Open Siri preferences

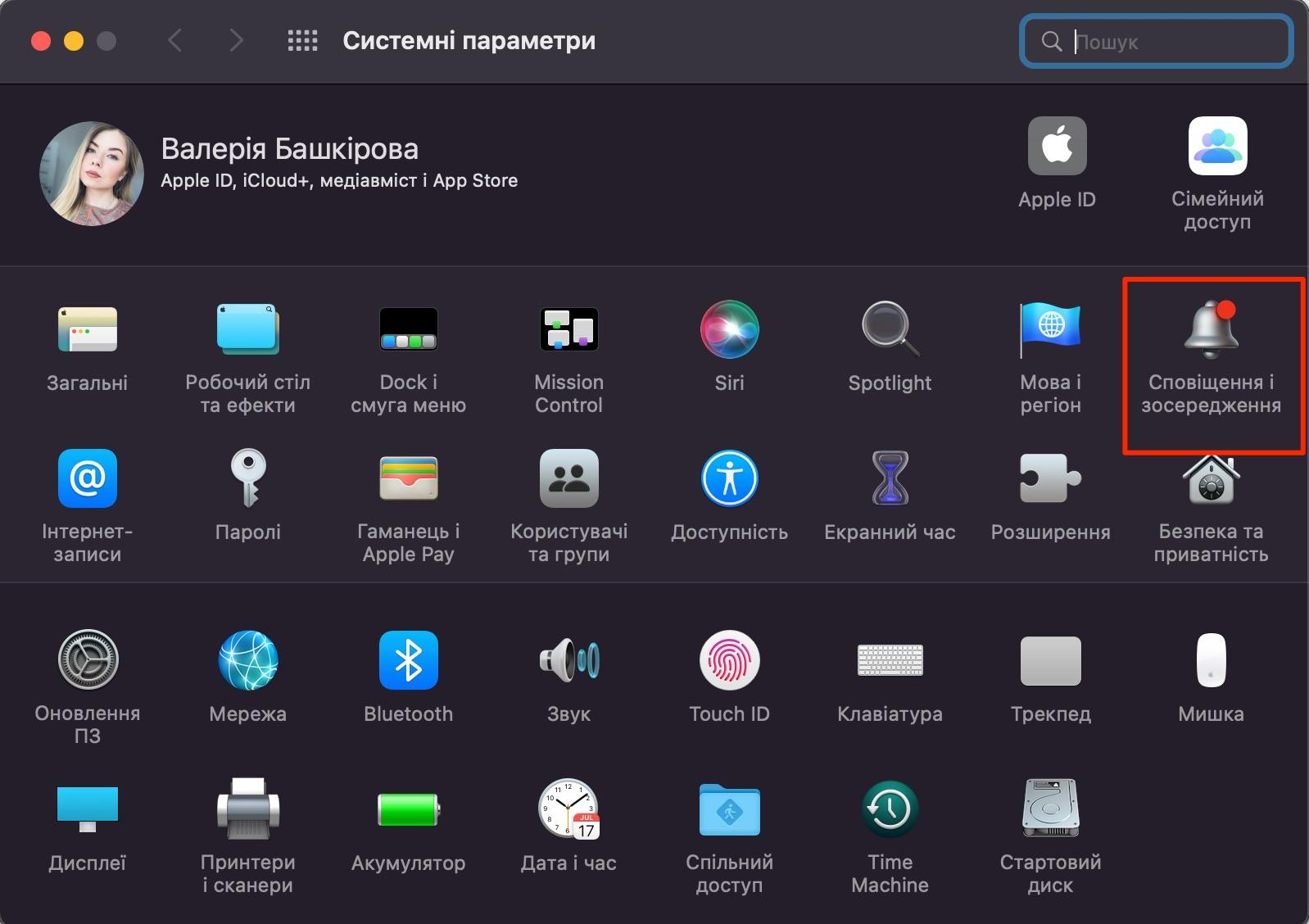pyautogui.click(x=729, y=329)
